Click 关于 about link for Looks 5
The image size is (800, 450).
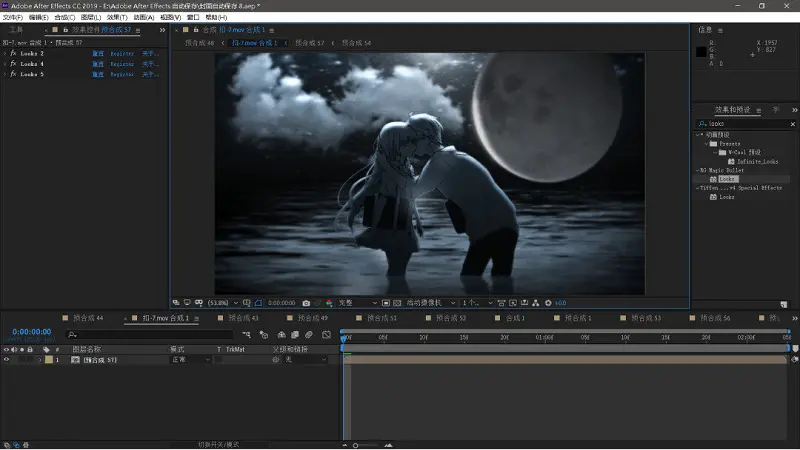(x=150, y=74)
